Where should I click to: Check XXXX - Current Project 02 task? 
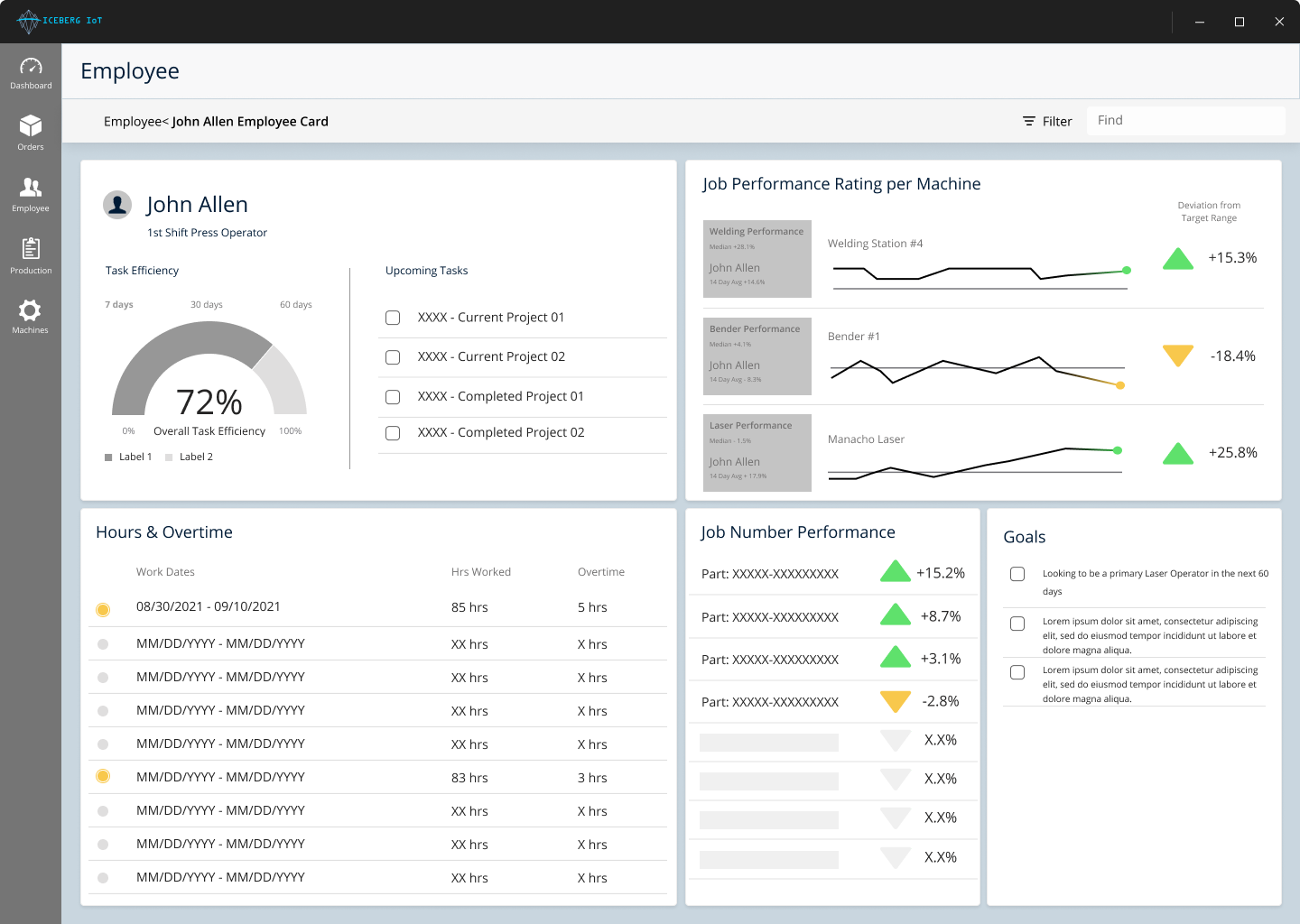point(393,357)
